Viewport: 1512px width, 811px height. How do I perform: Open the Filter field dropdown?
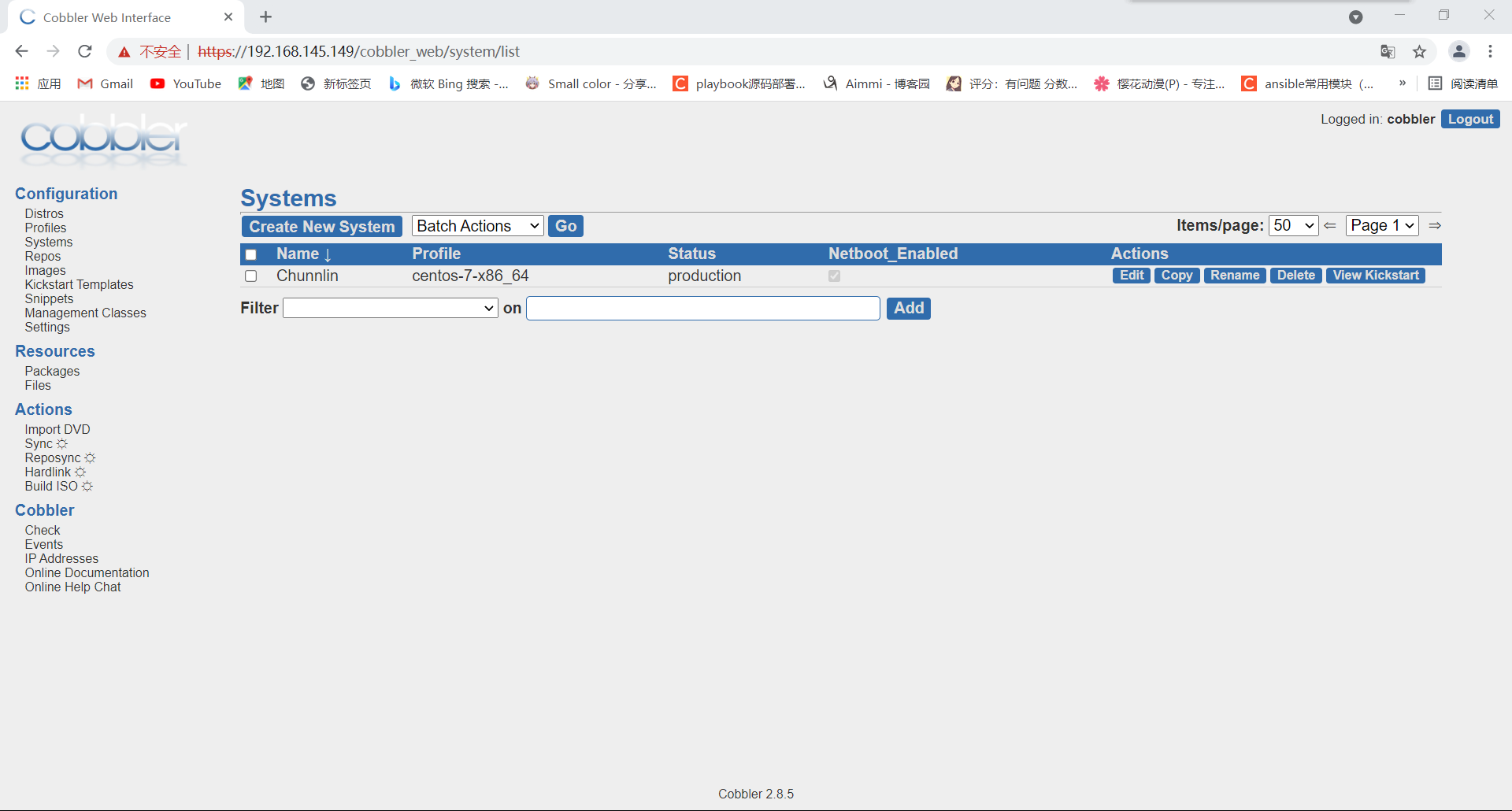391,308
